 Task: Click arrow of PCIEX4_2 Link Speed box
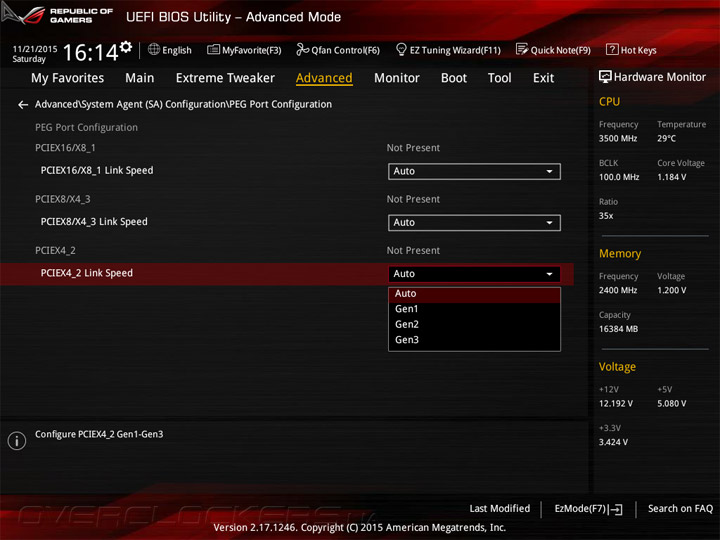pos(550,274)
